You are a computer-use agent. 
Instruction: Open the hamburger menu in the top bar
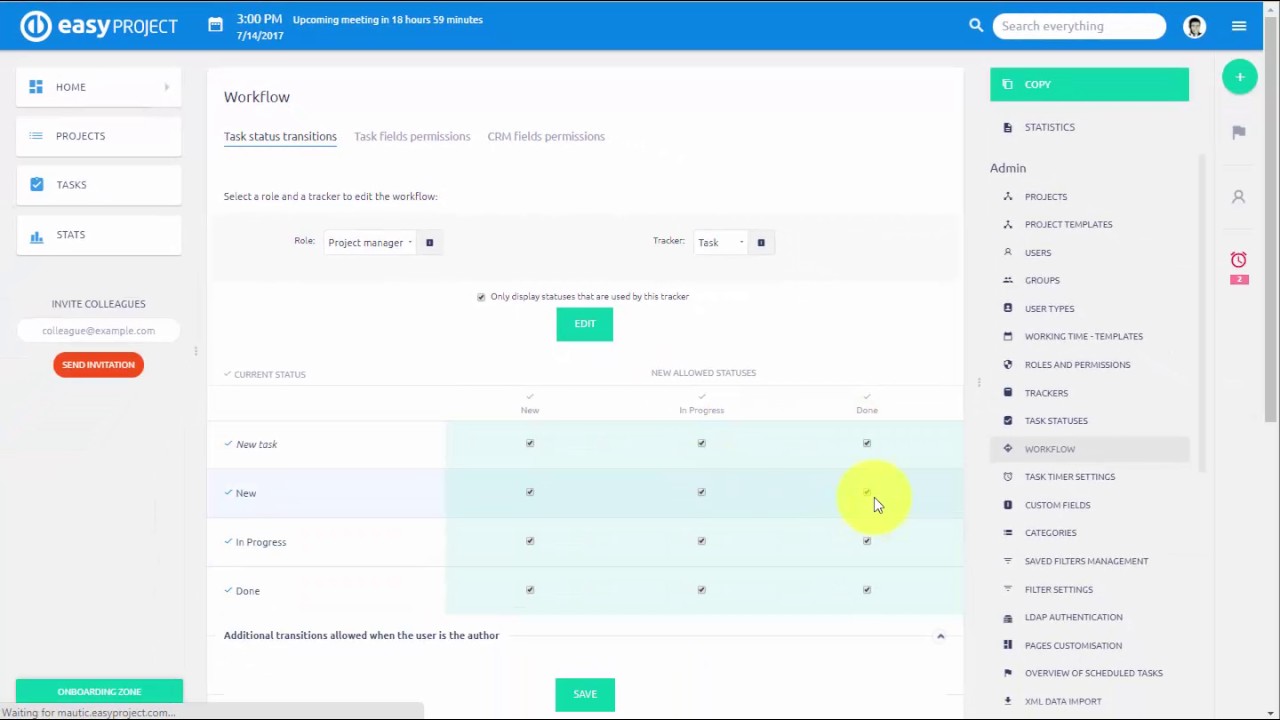point(1239,26)
